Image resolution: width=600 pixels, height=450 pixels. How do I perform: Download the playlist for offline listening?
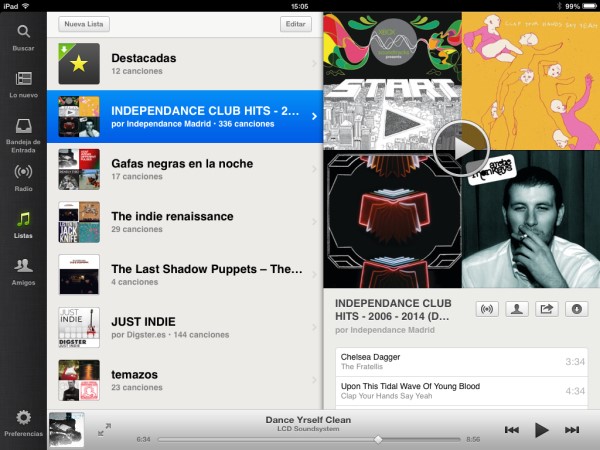(x=576, y=309)
